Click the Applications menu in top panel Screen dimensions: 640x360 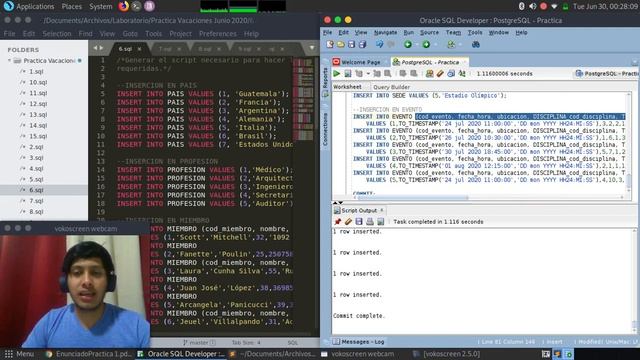coord(35,7)
